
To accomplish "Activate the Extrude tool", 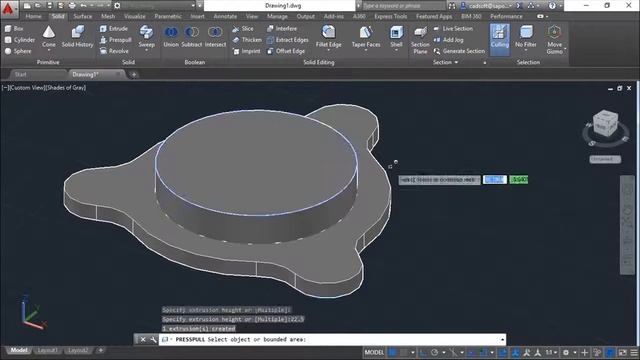I will point(114,29).
